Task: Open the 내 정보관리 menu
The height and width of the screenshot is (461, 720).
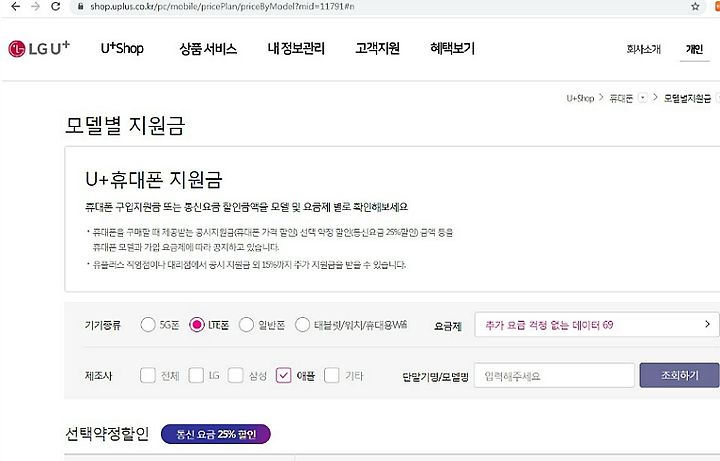Action: point(296,49)
